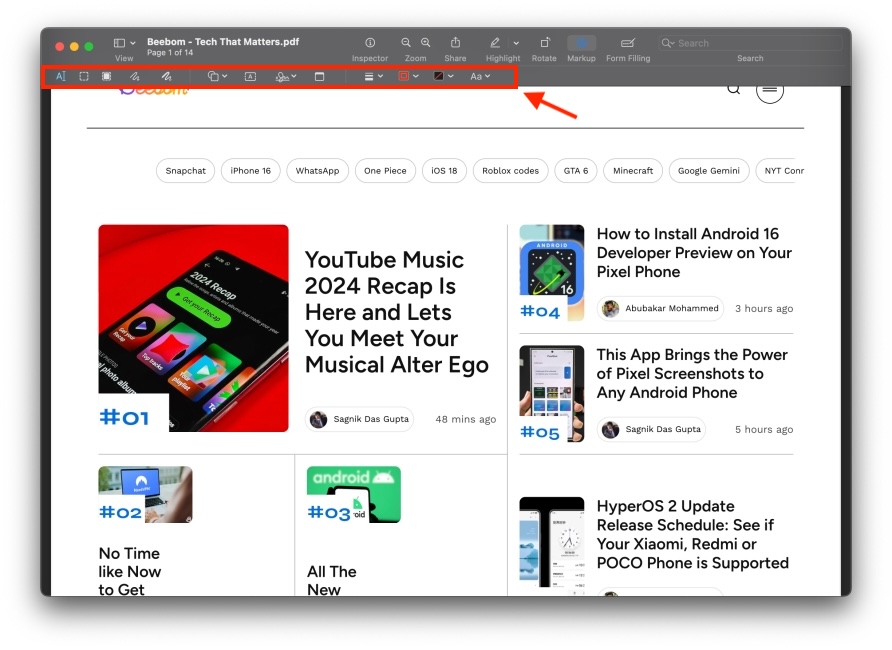
Task: Open the View options menu
Action: 122,43
